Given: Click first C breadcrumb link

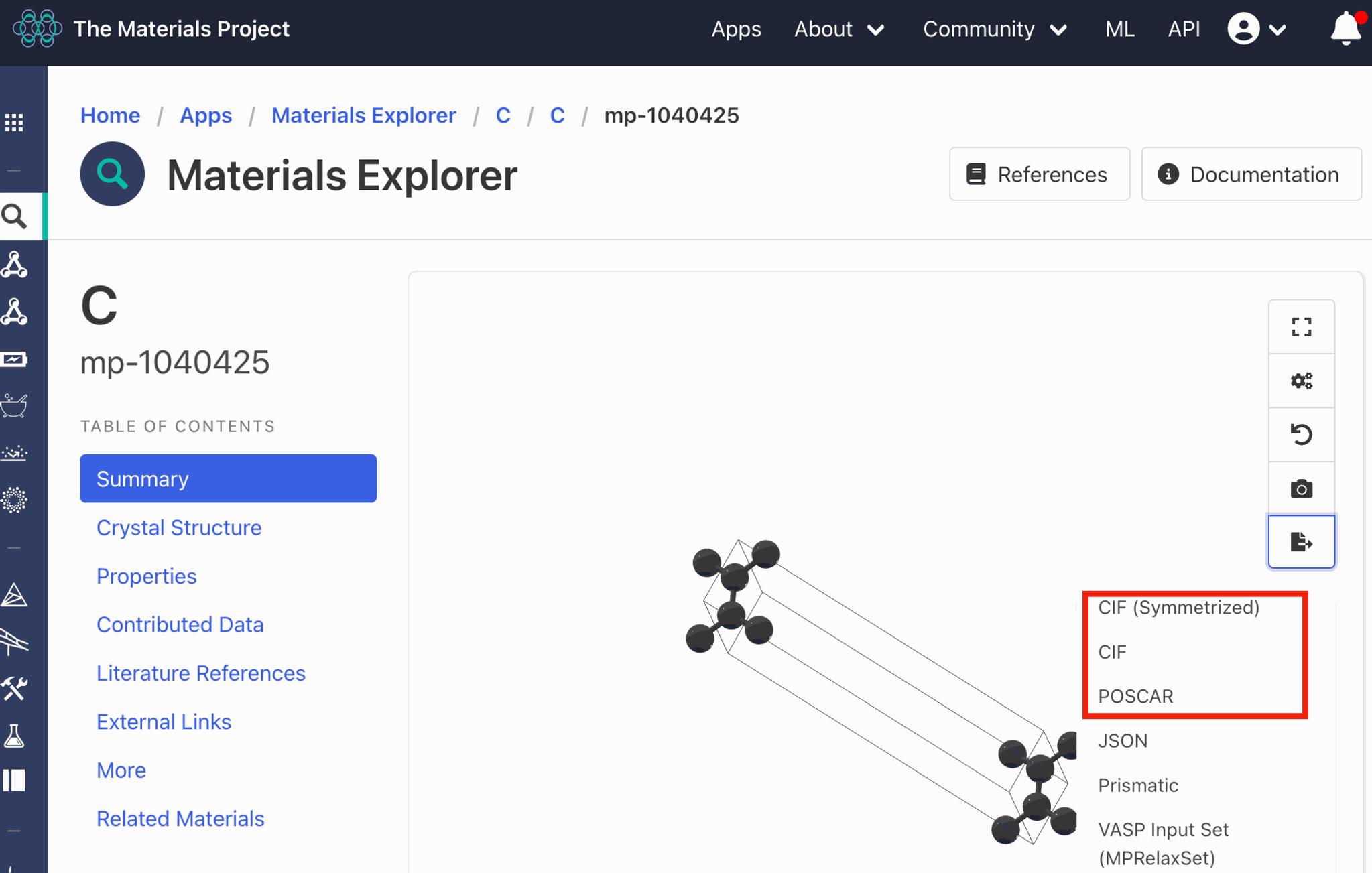Looking at the screenshot, I should click(503, 115).
